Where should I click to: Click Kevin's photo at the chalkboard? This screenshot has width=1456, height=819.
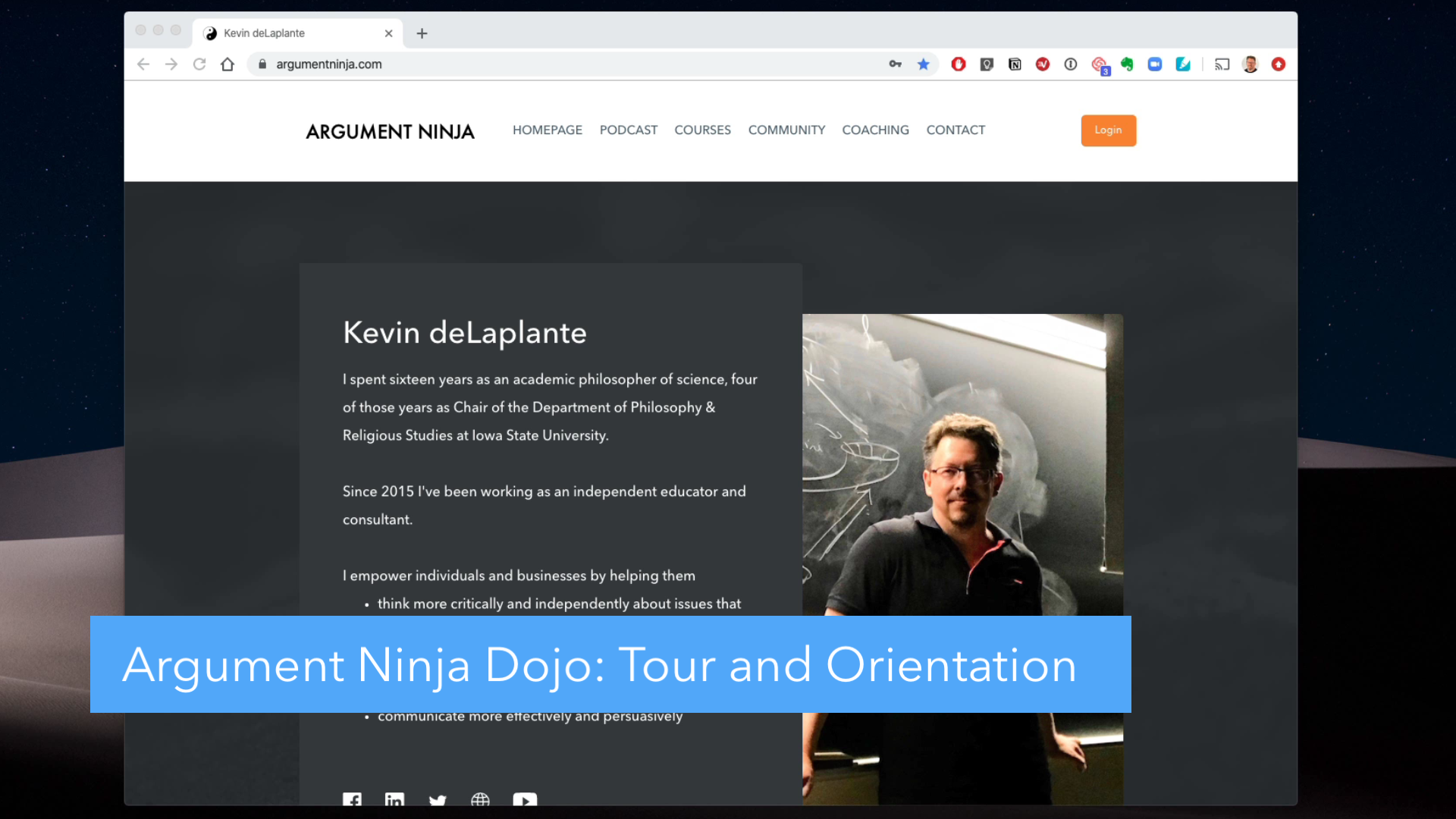click(x=962, y=559)
